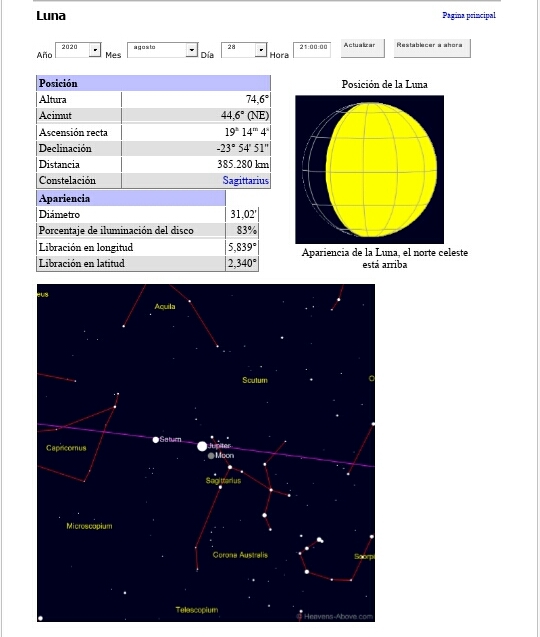Image resolution: width=540 pixels, height=637 pixels.
Task: Click the Posición section header
Action: 153,83
